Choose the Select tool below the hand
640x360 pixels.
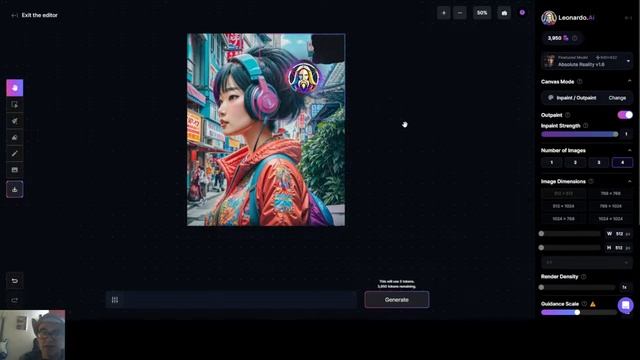[15, 105]
